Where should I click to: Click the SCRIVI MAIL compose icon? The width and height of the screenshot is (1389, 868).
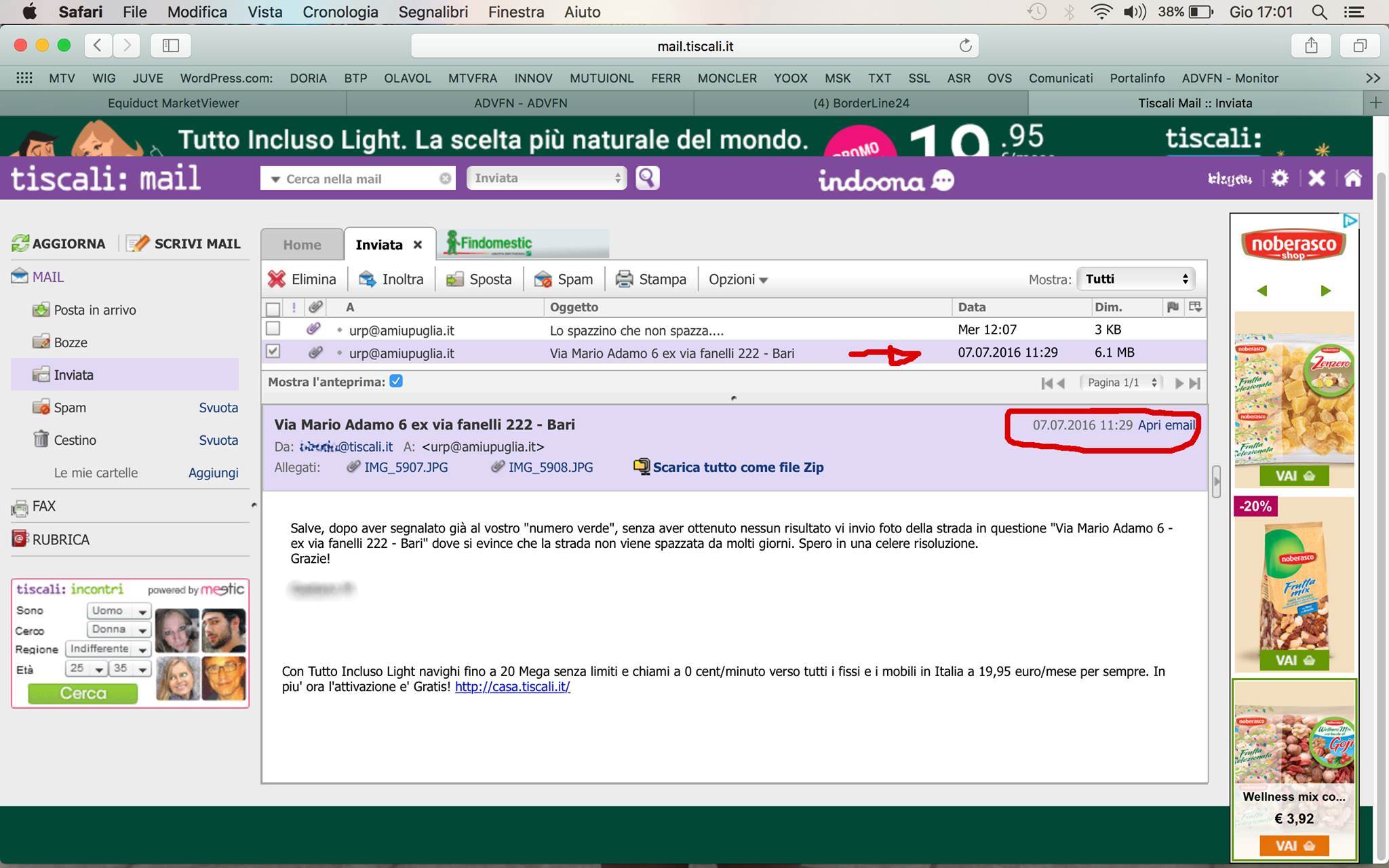[x=138, y=243]
